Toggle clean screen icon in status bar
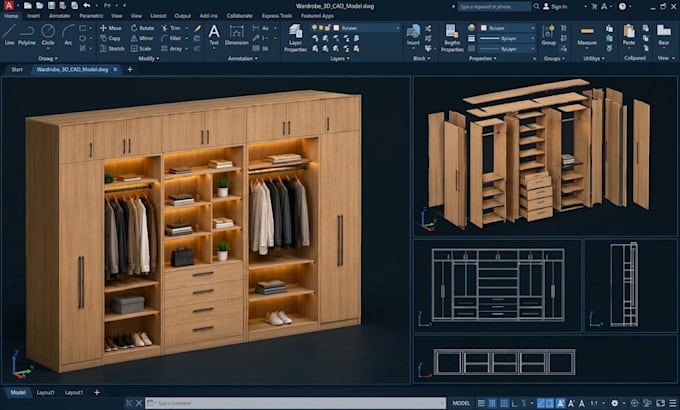 pyautogui.click(x=660, y=403)
